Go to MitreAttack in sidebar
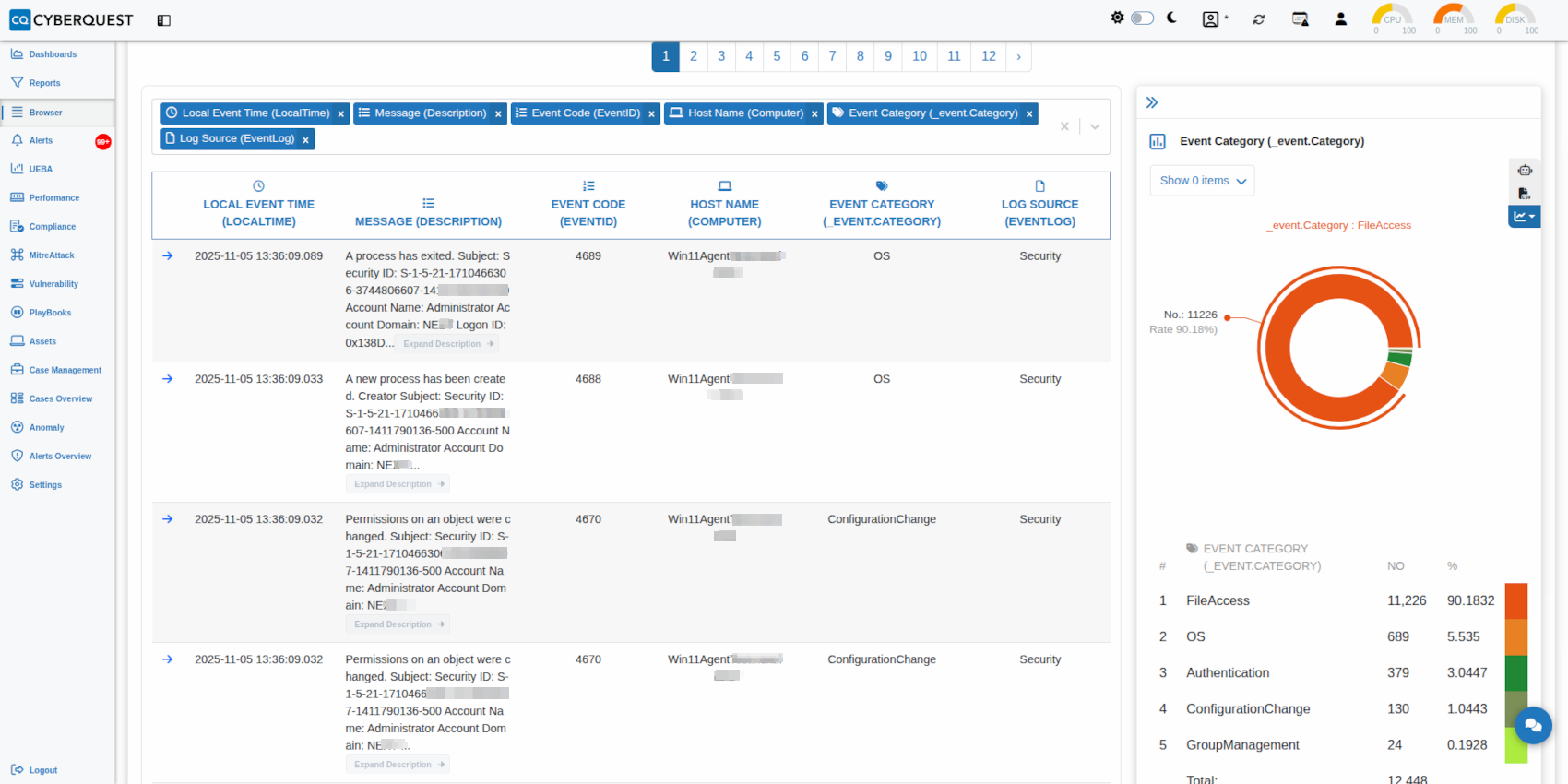The image size is (1568, 784). click(51, 255)
